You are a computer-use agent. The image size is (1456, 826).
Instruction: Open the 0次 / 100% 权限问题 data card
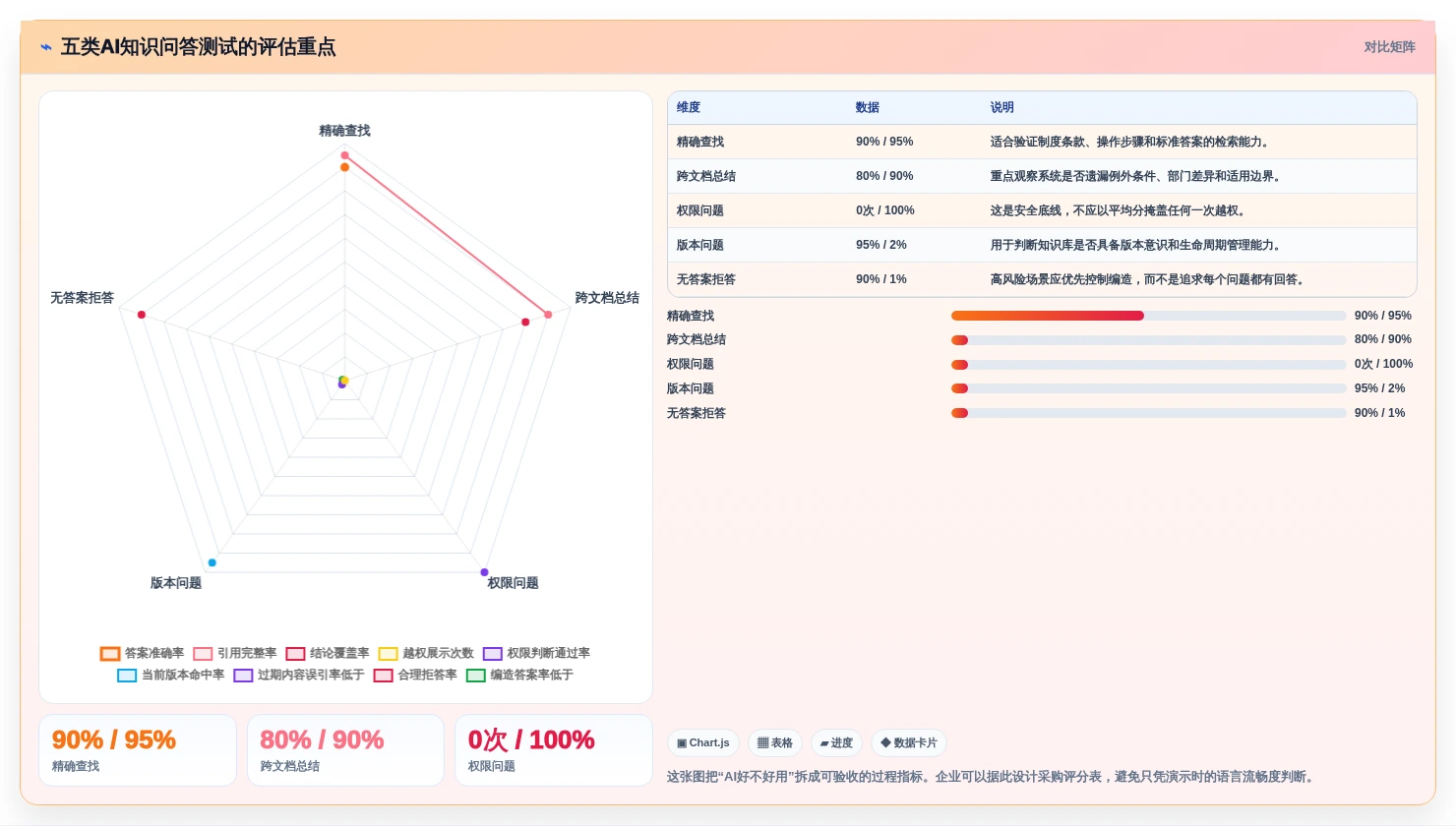click(x=554, y=750)
